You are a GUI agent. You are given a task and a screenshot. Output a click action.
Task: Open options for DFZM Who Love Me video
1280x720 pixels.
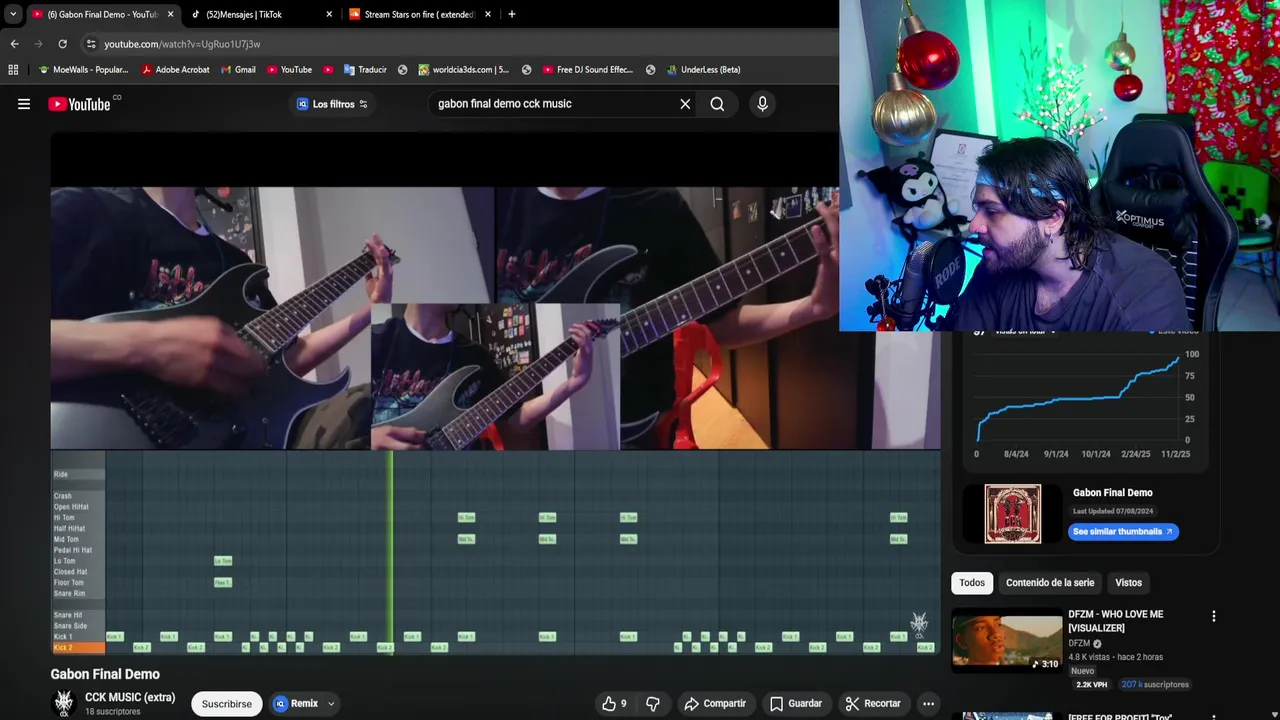coord(1214,617)
